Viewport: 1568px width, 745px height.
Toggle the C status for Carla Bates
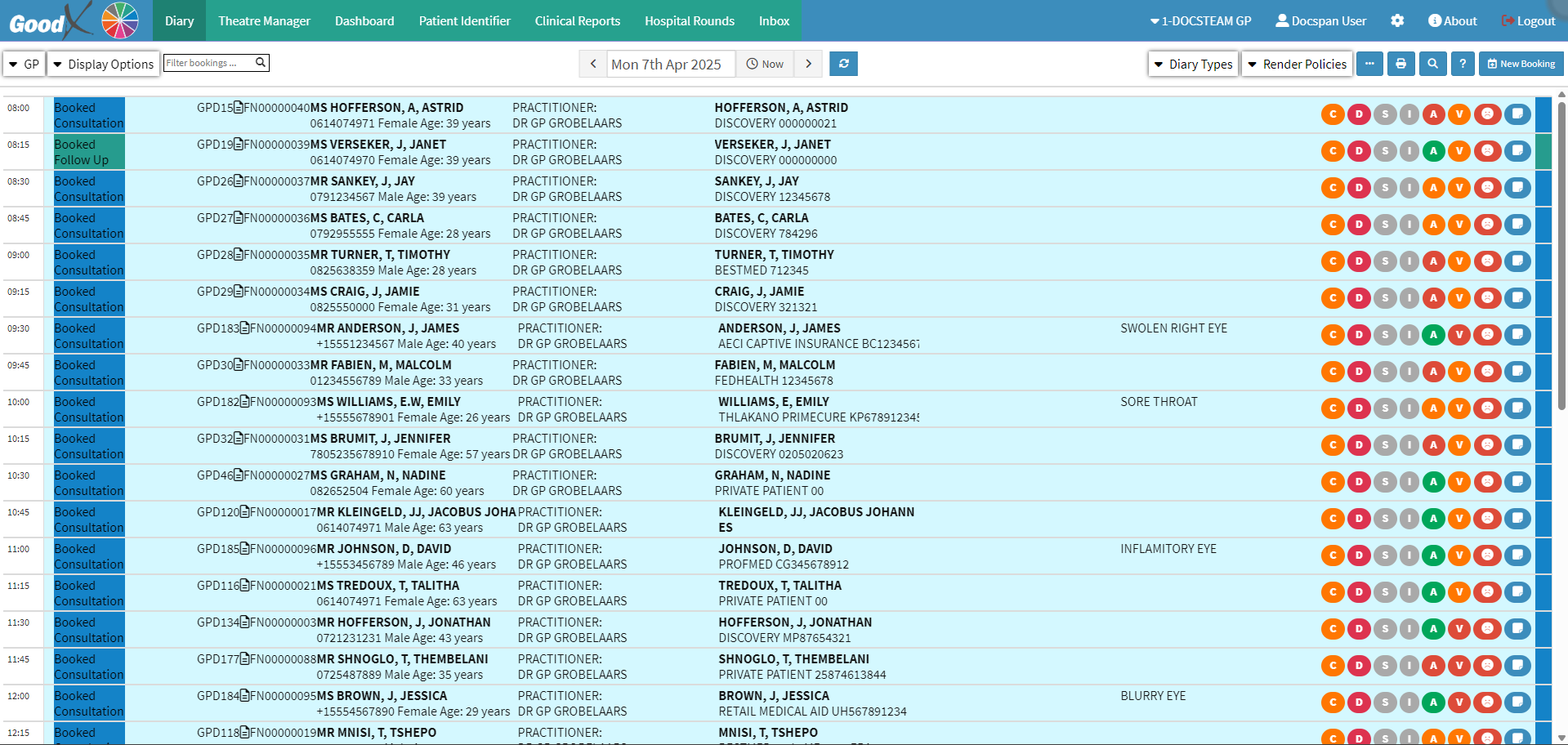[x=1333, y=225]
